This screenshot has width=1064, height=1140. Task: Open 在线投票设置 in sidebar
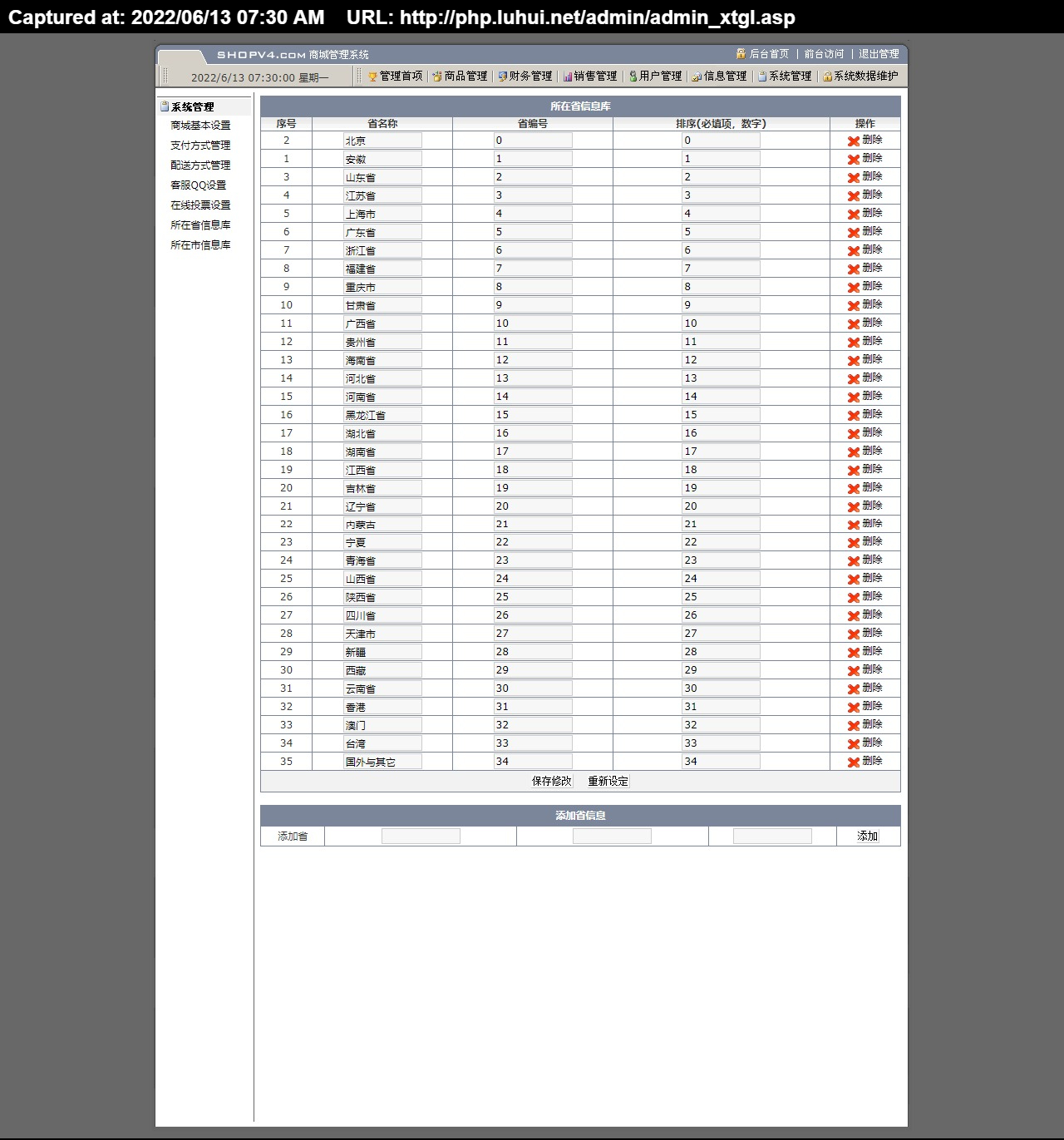(x=200, y=205)
